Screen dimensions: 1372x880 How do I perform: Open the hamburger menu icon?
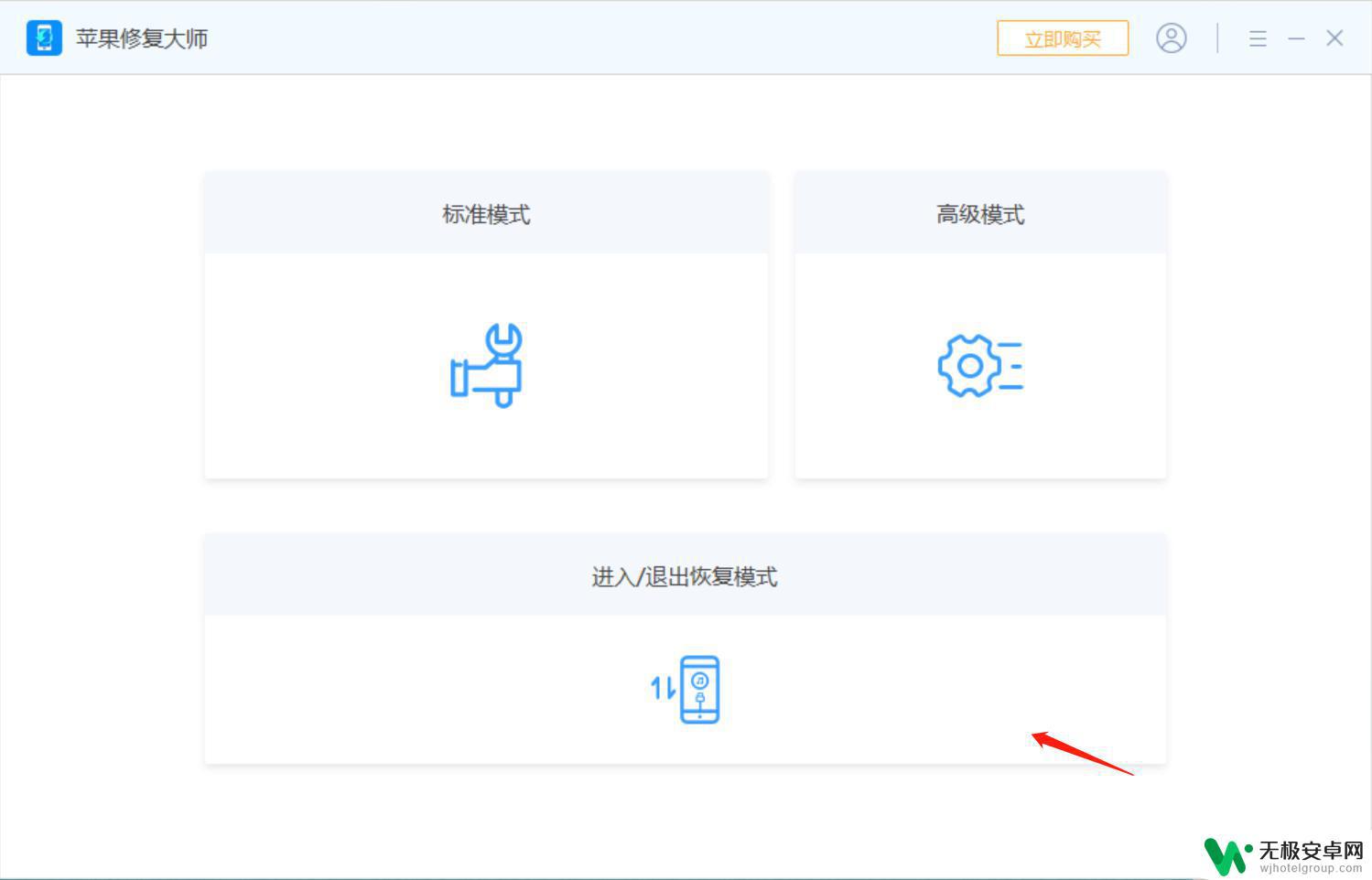click(1258, 38)
